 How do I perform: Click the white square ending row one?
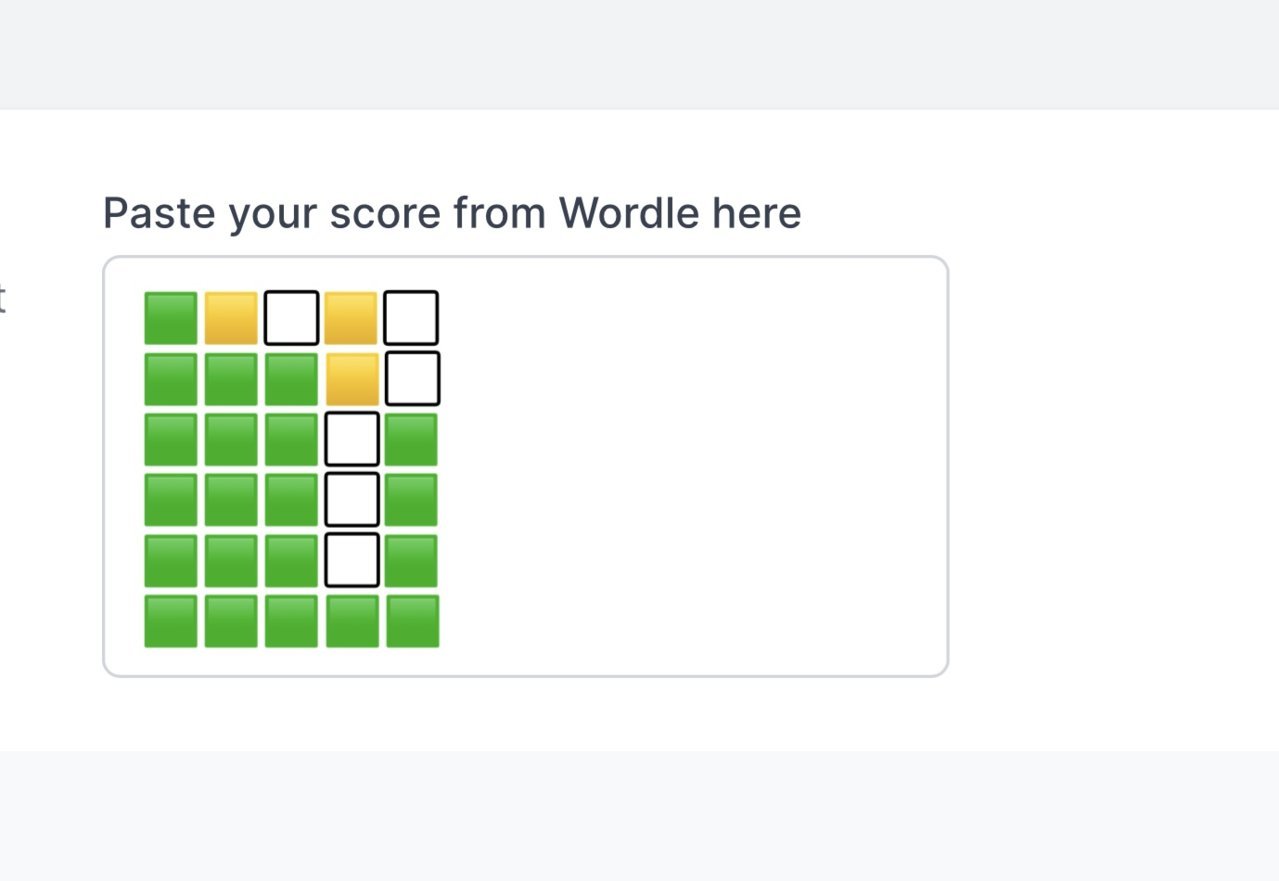click(411, 318)
